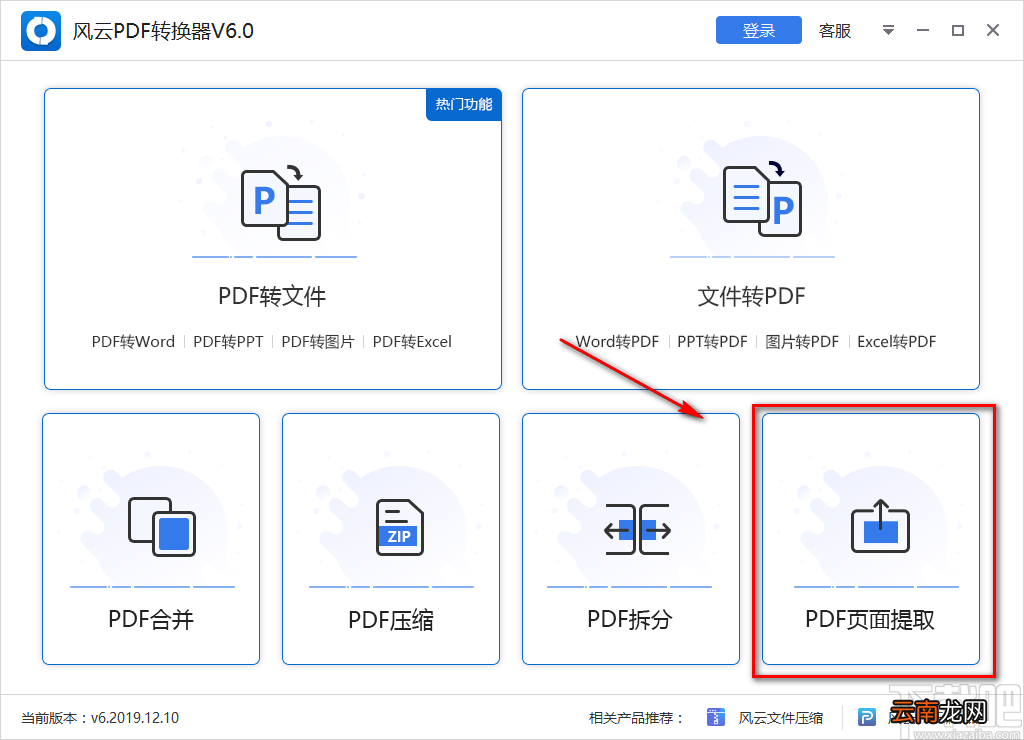Open the title bar dropdown menu arrow
The image size is (1024, 740).
click(x=888, y=30)
